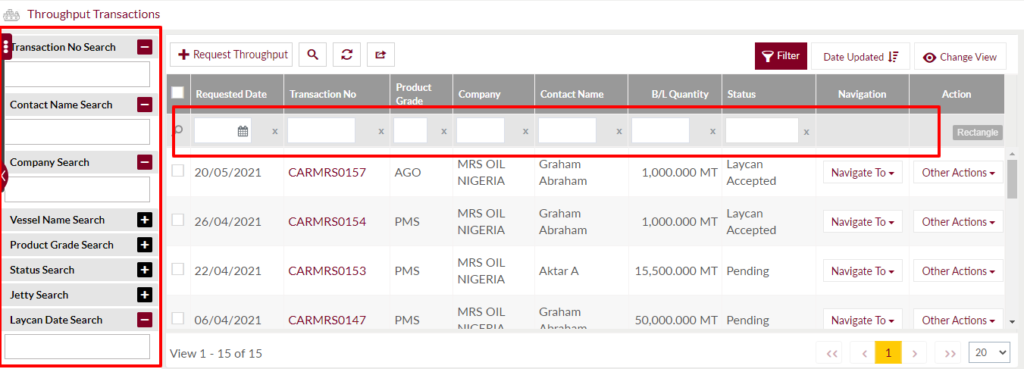Collapse the Transaction No Search minus icon
Viewport: 1024px width, 369px height.
145,47
